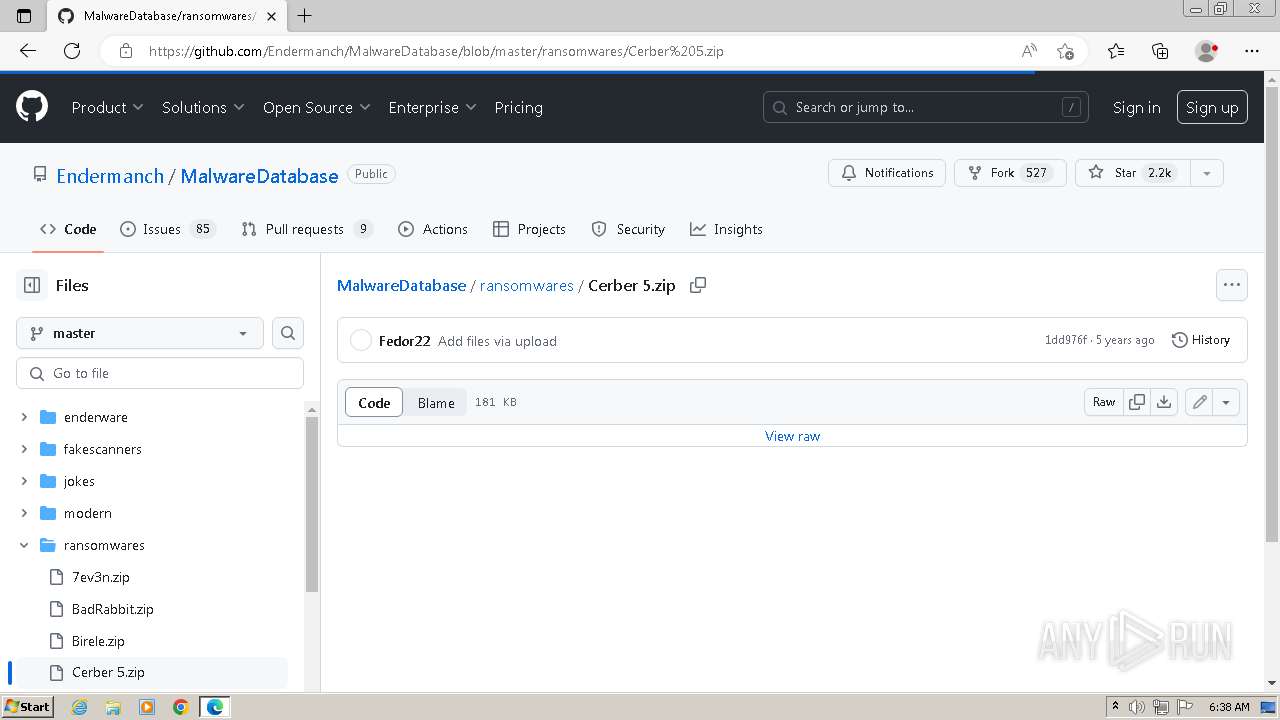Fork the repository
Image resolution: width=1280 pixels, height=720 pixels.
pos(1010,173)
